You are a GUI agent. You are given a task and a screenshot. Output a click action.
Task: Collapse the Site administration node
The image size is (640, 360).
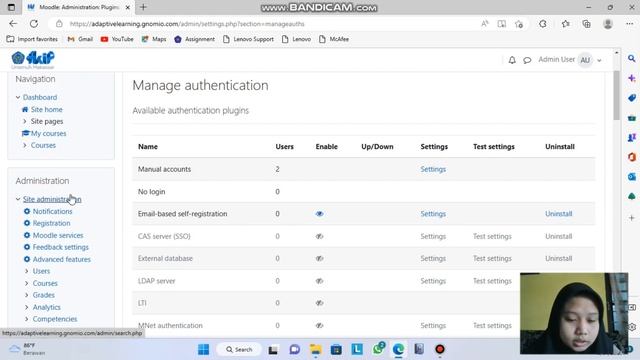coord(18,199)
